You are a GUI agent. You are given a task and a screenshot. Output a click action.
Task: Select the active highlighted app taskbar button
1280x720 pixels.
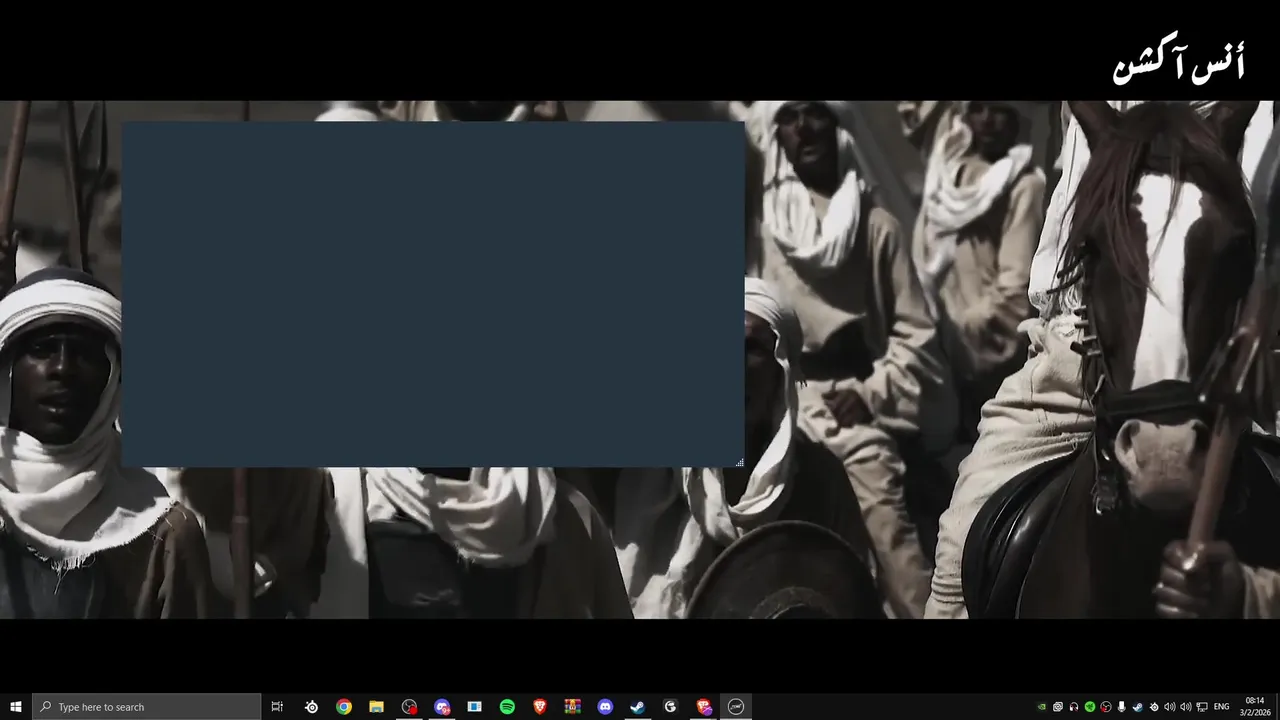click(736, 707)
